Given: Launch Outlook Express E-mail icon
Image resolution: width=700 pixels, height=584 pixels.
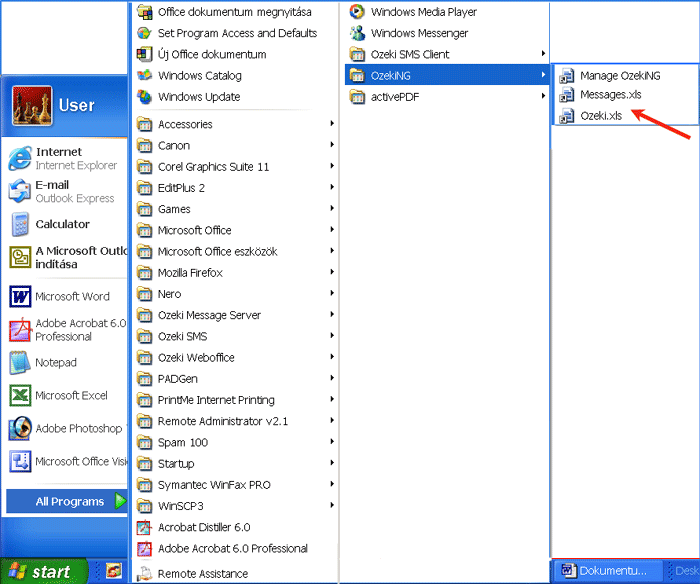Looking at the screenshot, I should [x=20, y=191].
